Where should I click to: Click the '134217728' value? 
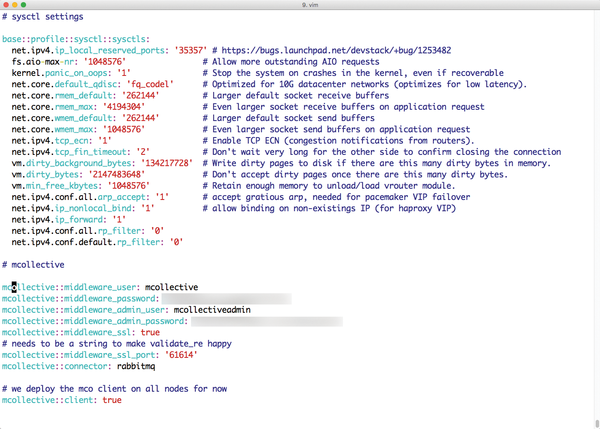point(166,163)
